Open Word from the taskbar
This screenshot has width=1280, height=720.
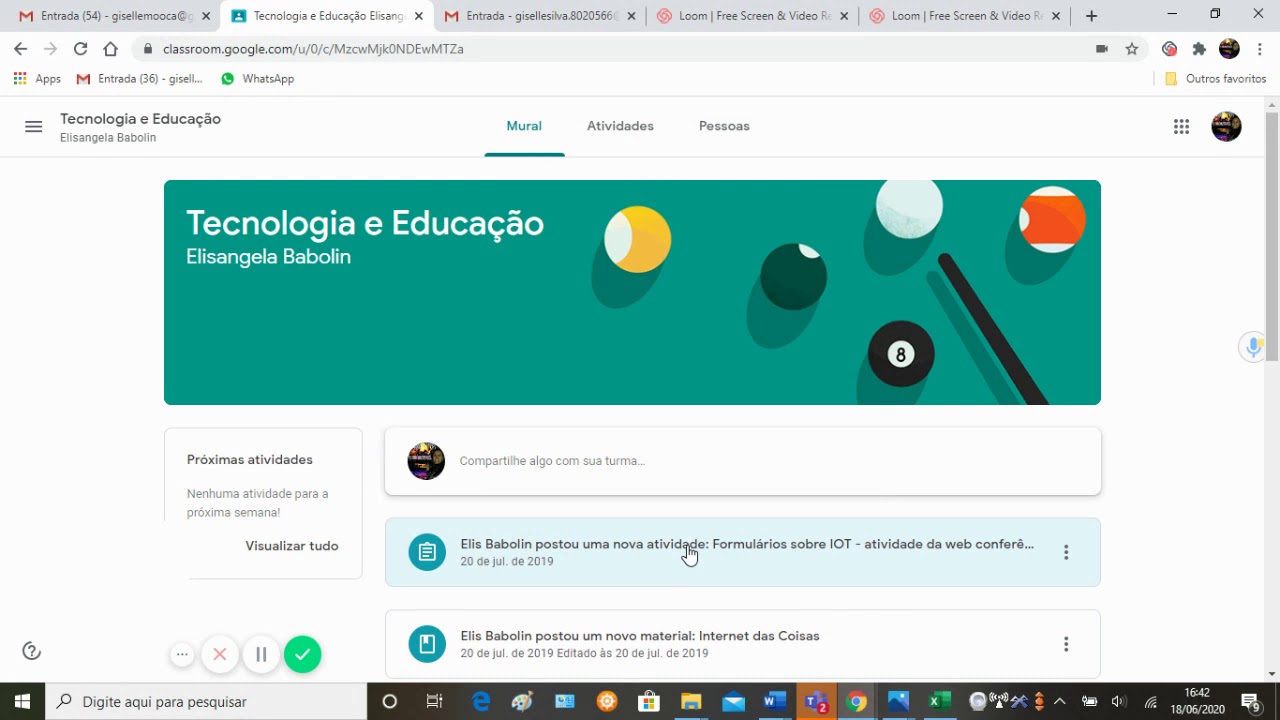774,701
